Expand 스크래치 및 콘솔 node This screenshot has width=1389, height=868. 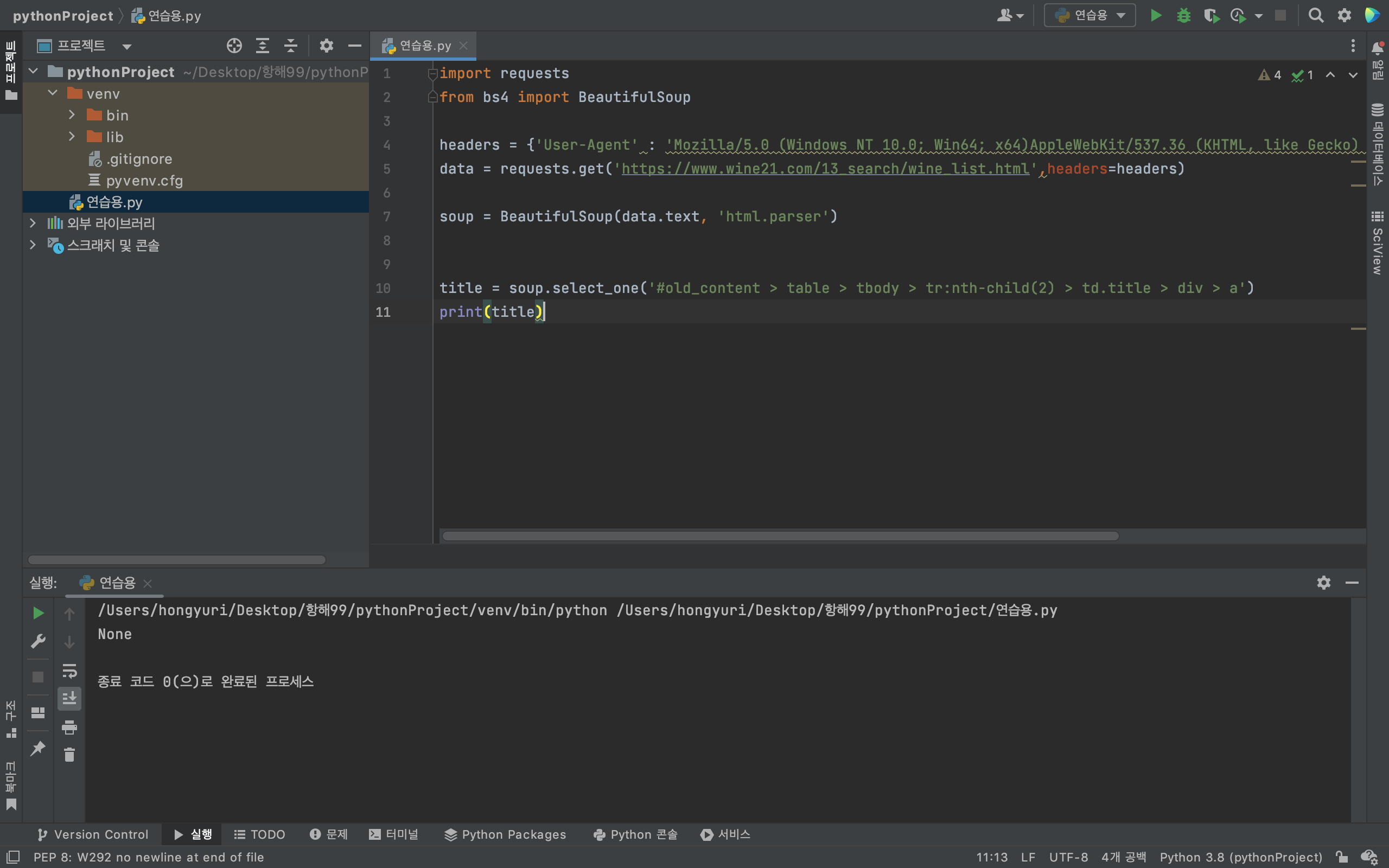tap(33, 245)
